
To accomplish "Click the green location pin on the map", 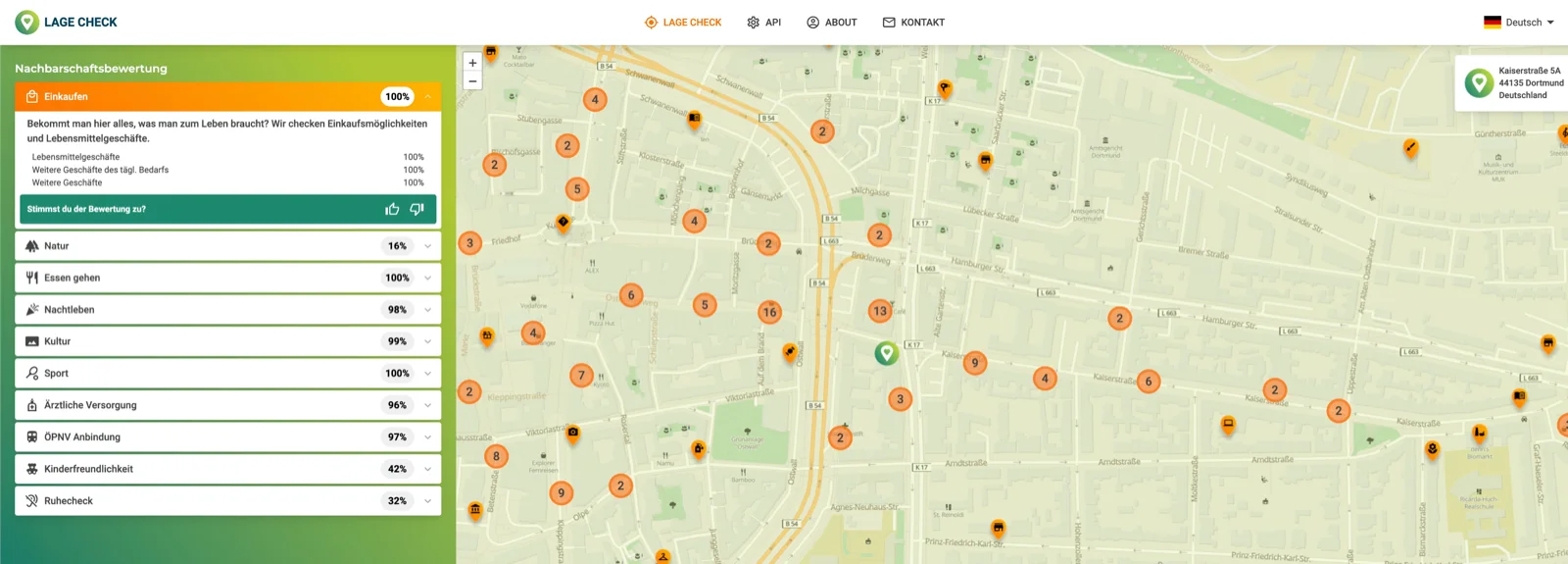I will pyautogui.click(x=886, y=353).
